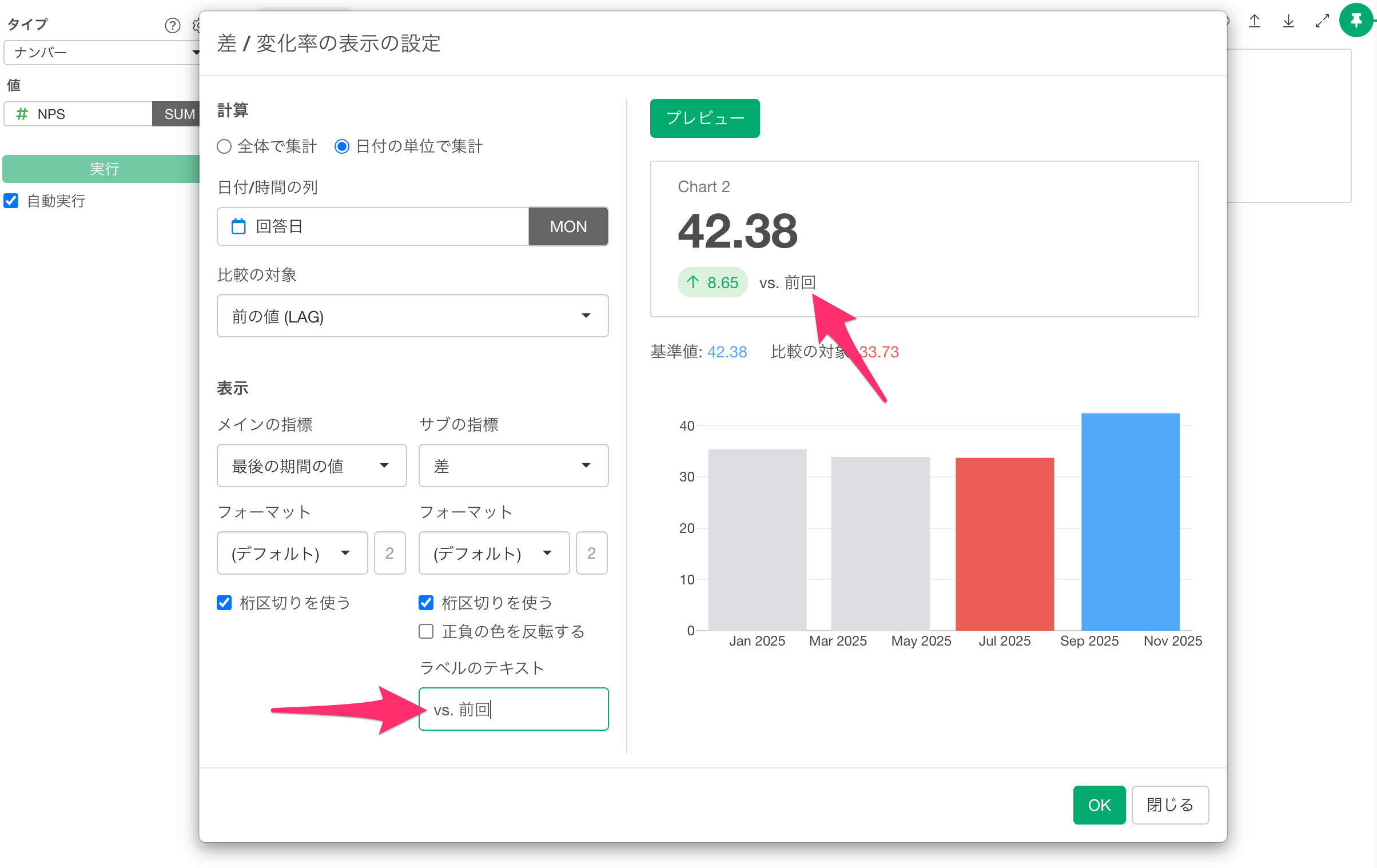1377x868 pixels.
Task: Select the 全体で集計 radio button
Action: (x=224, y=146)
